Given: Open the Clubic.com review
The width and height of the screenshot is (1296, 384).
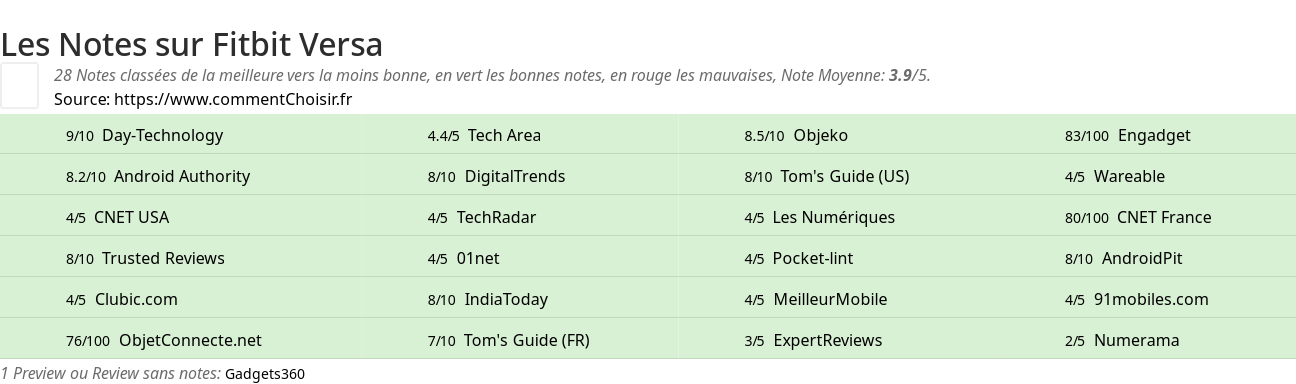Looking at the screenshot, I should [136, 299].
